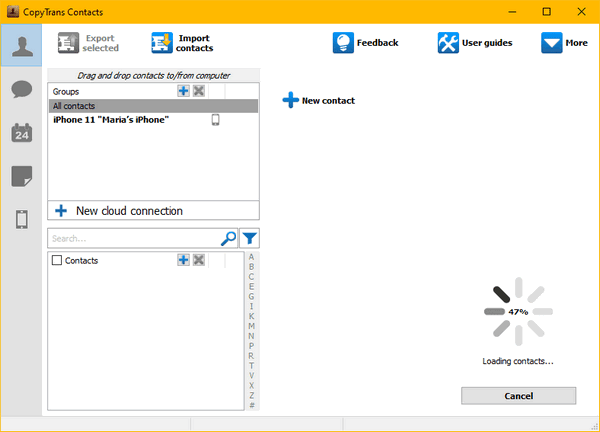600x432 pixels.
Task: Click the Groups column header
Action: click(x=66, y=92)
